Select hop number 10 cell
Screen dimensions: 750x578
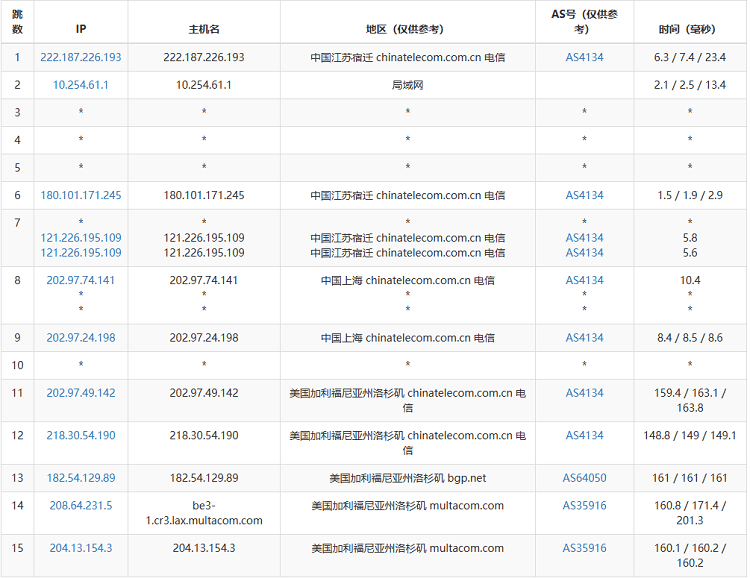coord(17,366)
